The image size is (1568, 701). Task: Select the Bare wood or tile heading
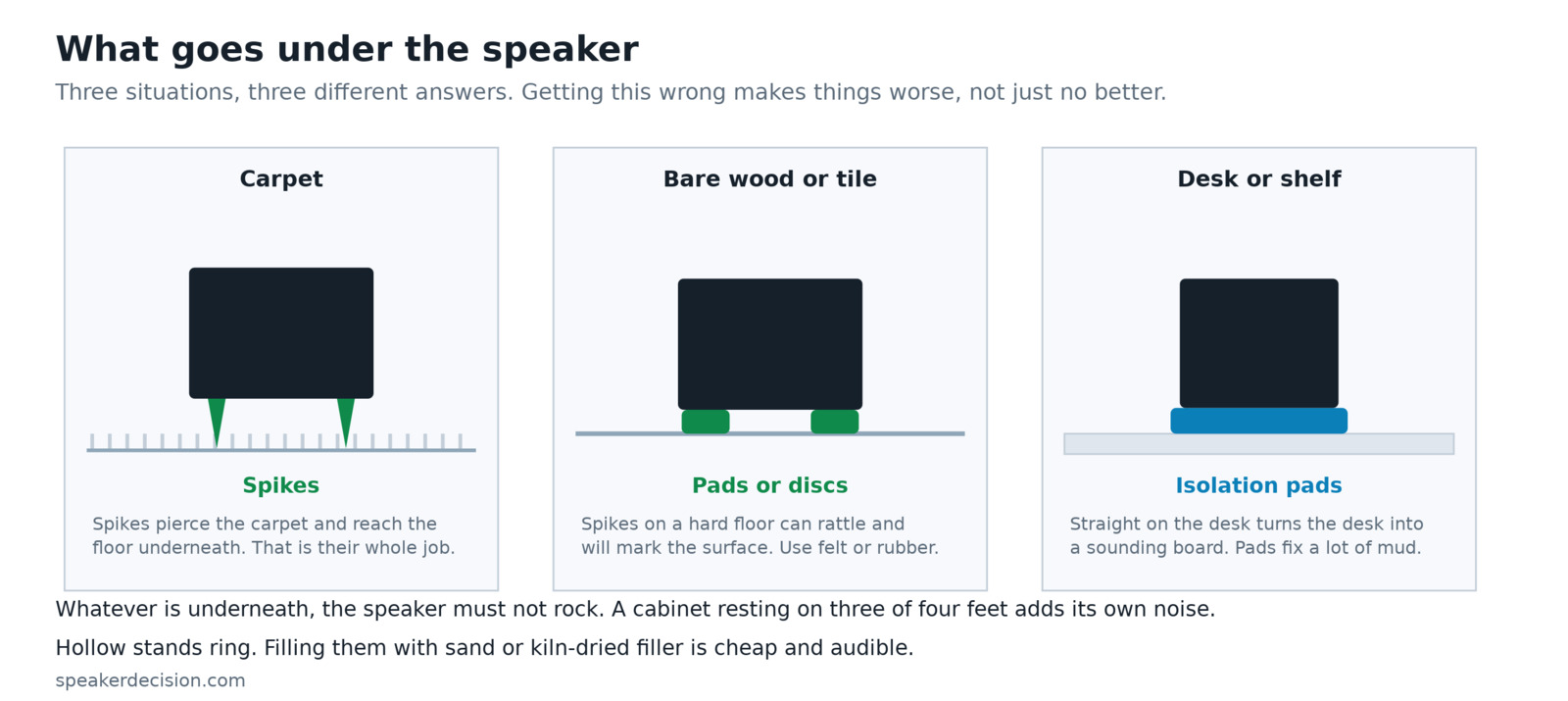[x=770, y=179]
